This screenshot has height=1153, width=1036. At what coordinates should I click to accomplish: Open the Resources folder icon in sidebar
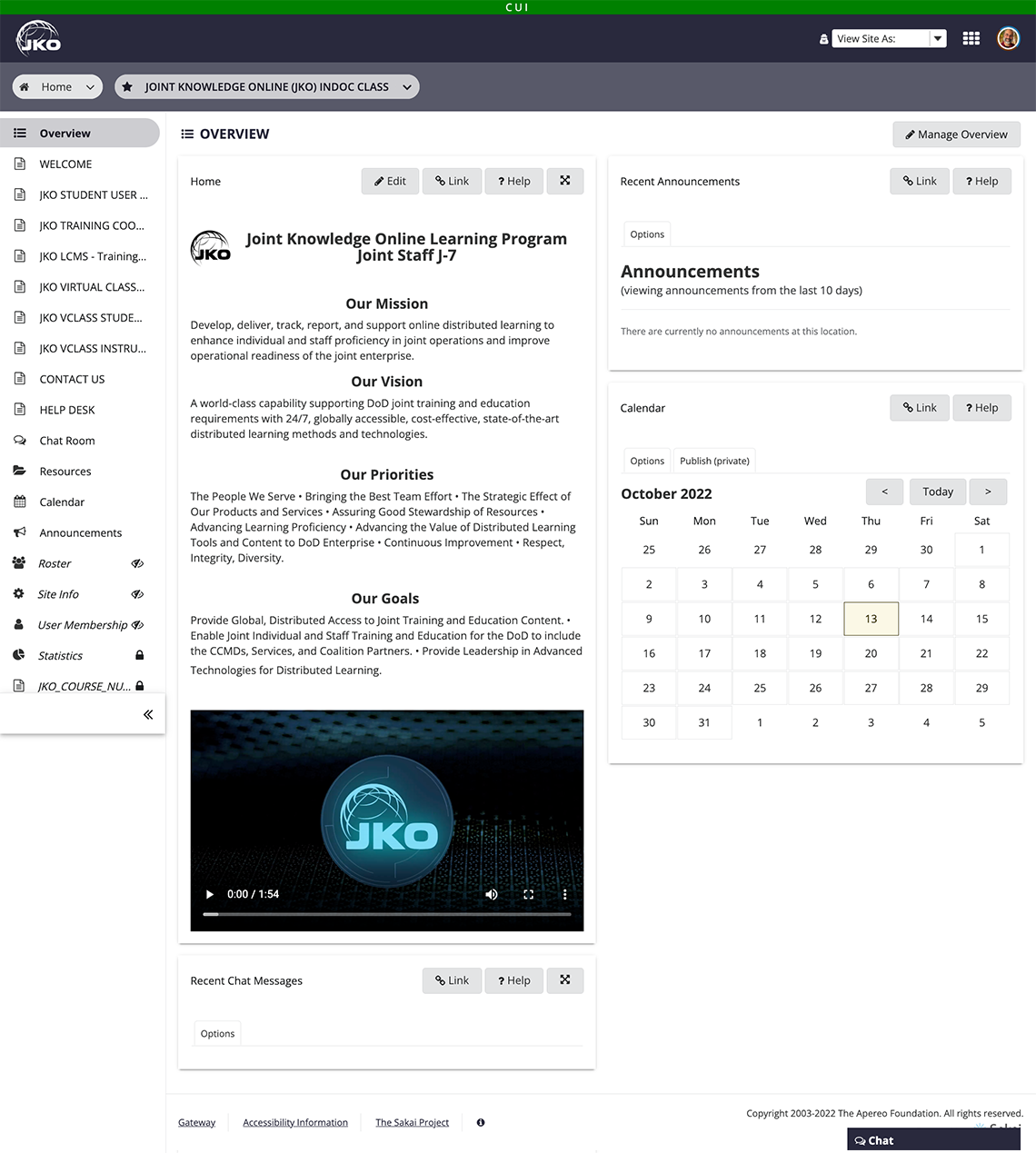pos(19,471)
